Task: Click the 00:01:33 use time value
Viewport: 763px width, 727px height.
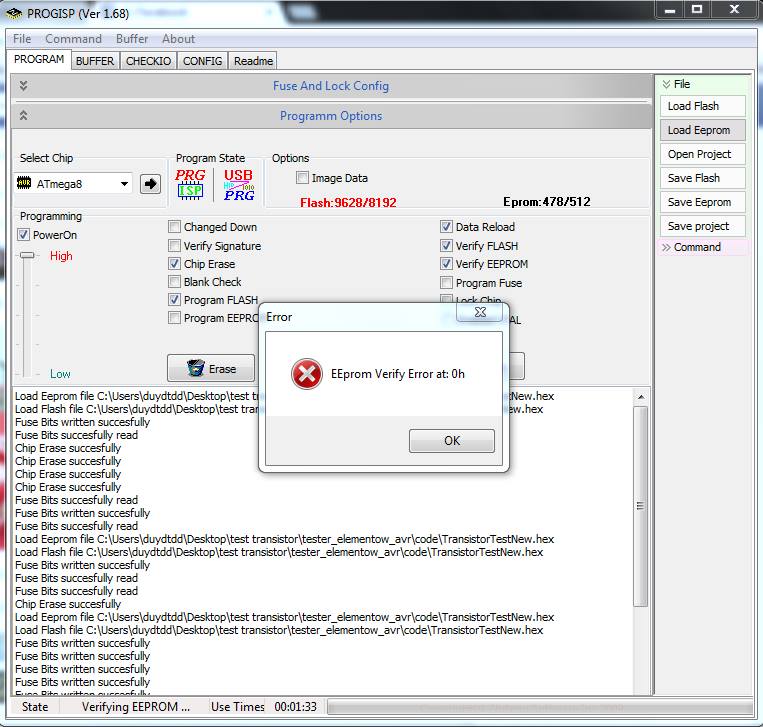Action: (x=295, y=707)
